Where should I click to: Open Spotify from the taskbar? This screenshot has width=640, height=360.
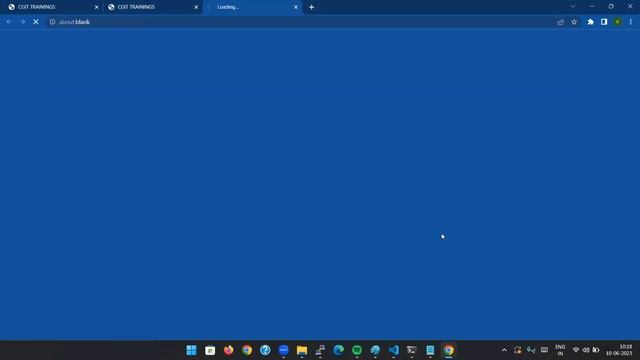(357, 350)
